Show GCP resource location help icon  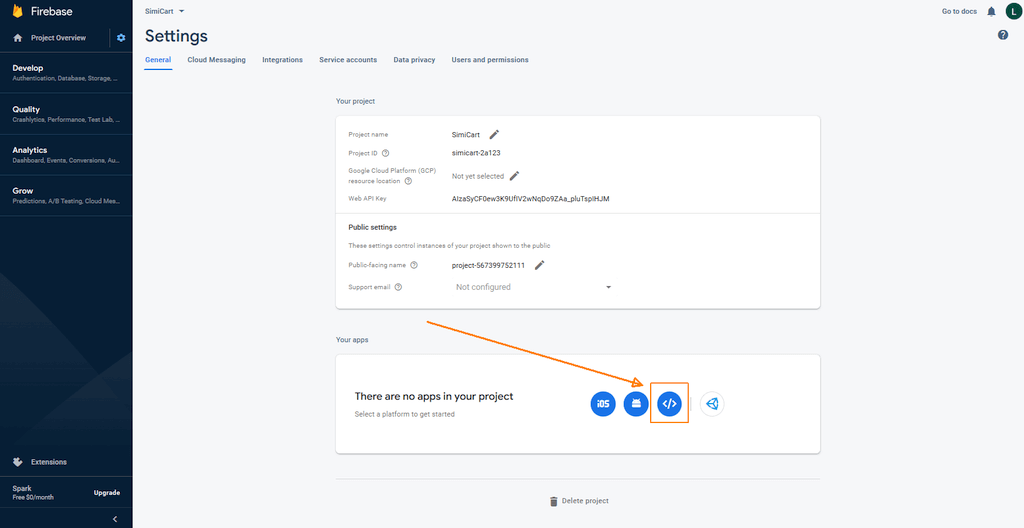click(408, 181)
